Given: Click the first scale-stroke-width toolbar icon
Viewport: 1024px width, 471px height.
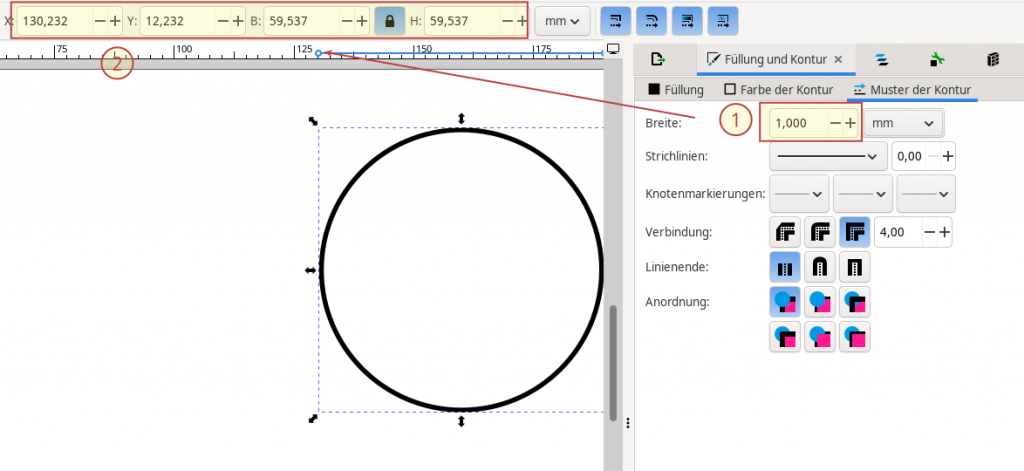Looking at the screenshot, I should coord(612,21).
